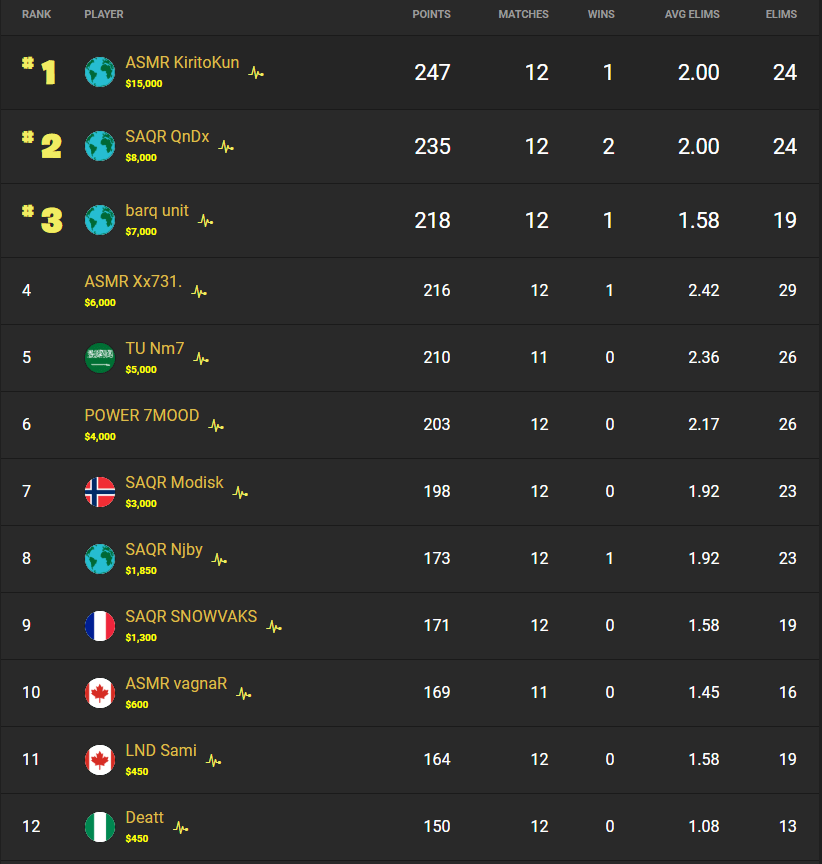This screenshot has height=864, width=822.
Task: Select the Saudi Arabia flag beside TU Nm7
Action: coord(99,358)
